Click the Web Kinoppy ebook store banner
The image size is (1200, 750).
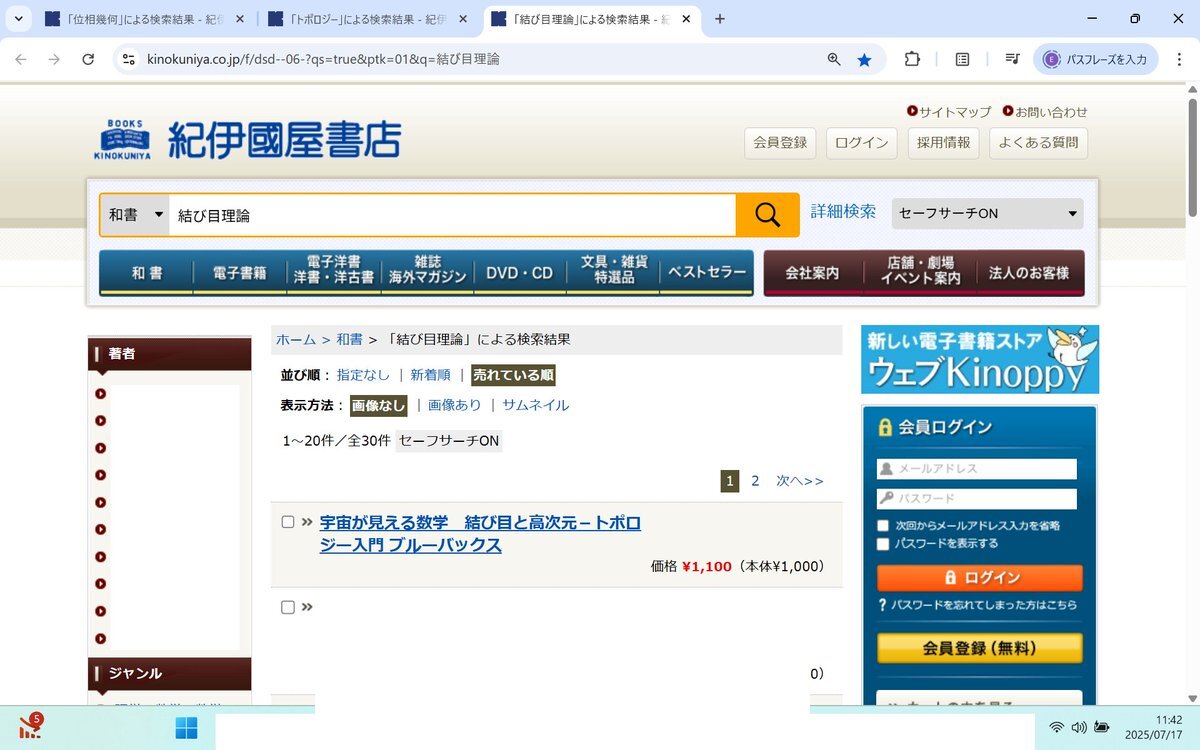tap(980, 359)
